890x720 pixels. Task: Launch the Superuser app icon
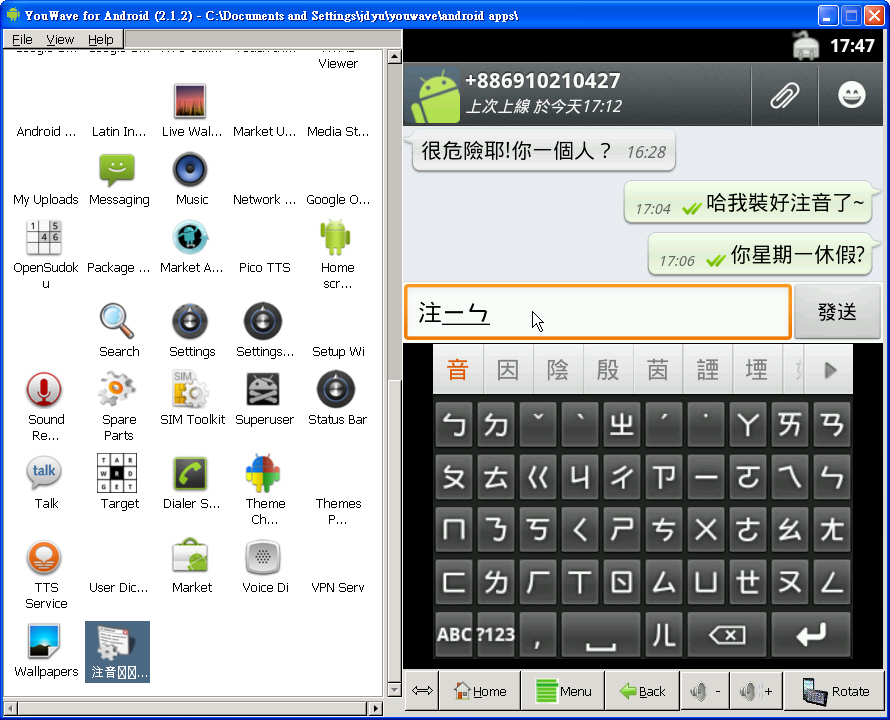[x=262, y=390]
